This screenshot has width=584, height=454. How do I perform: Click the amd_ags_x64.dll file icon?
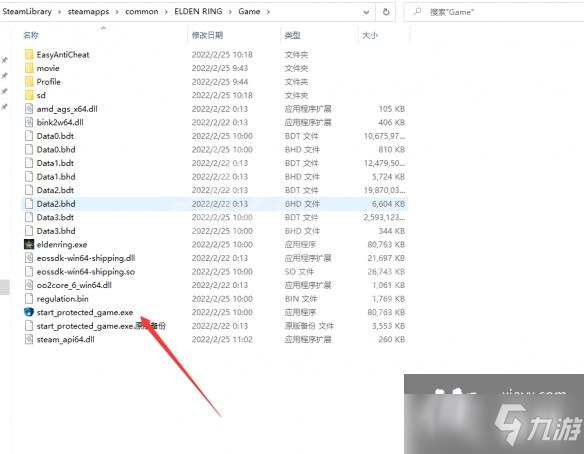(x=29, y=109)
